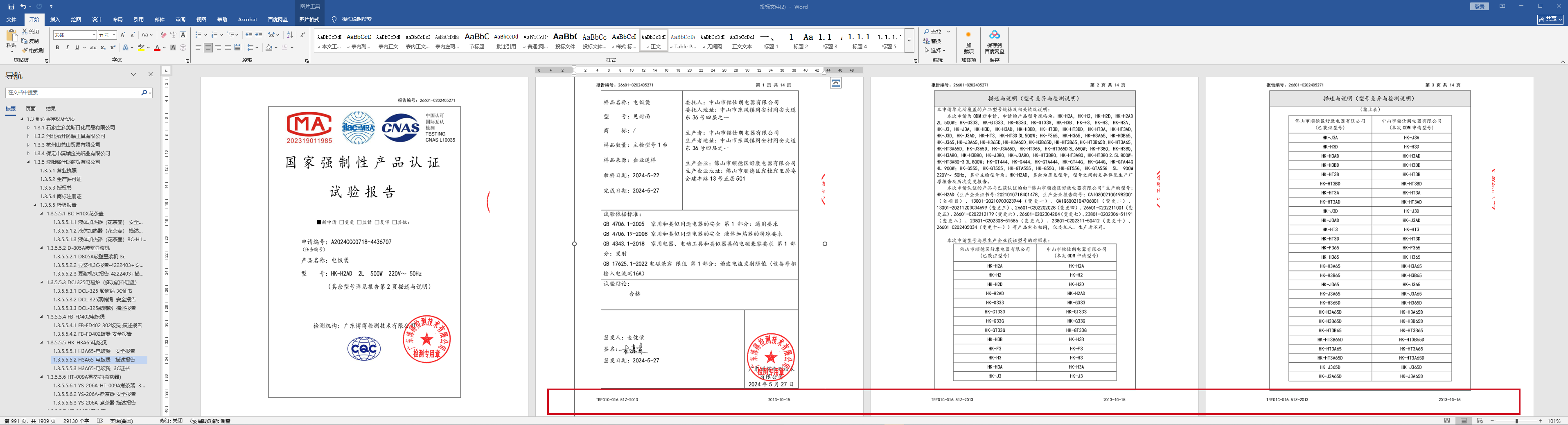Apply superscript formatting

pos(113,47)
